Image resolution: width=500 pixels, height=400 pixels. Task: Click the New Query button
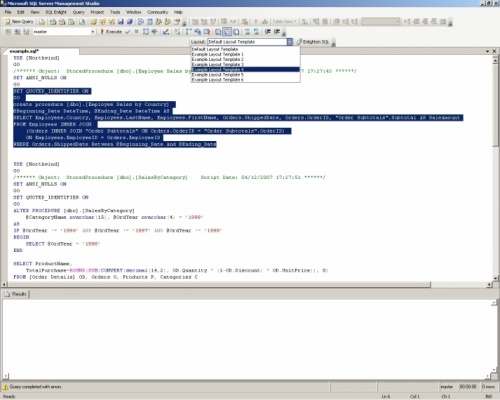(x=19, y=22)
